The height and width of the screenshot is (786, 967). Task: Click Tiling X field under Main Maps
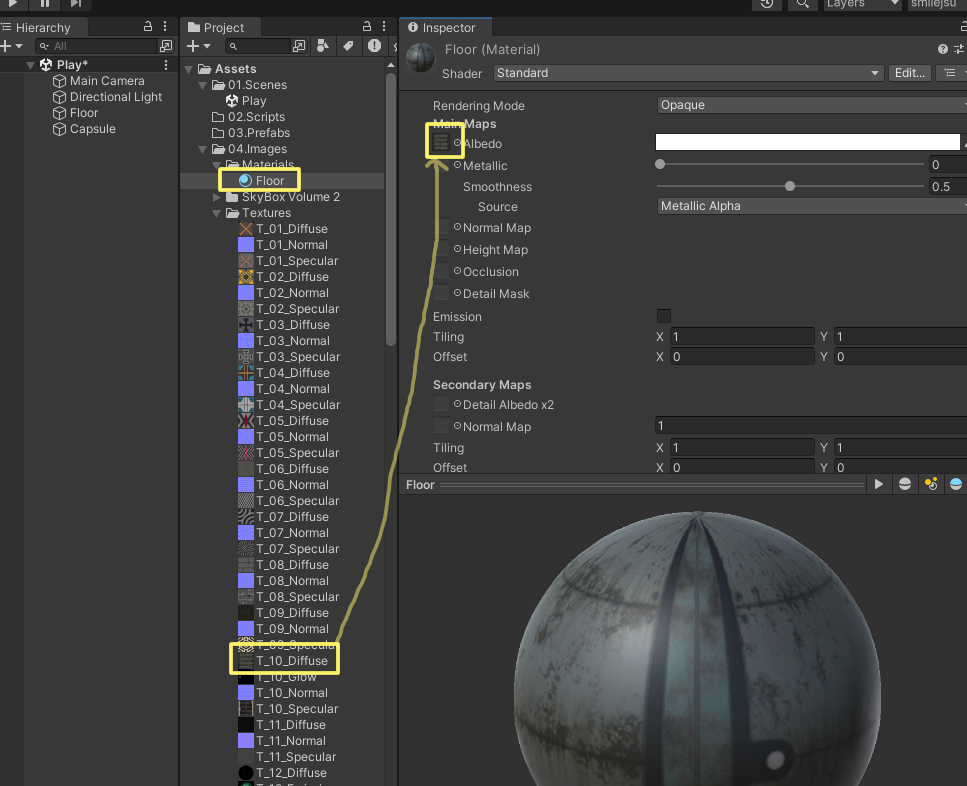pyautogui.click(x=742, y=337)
